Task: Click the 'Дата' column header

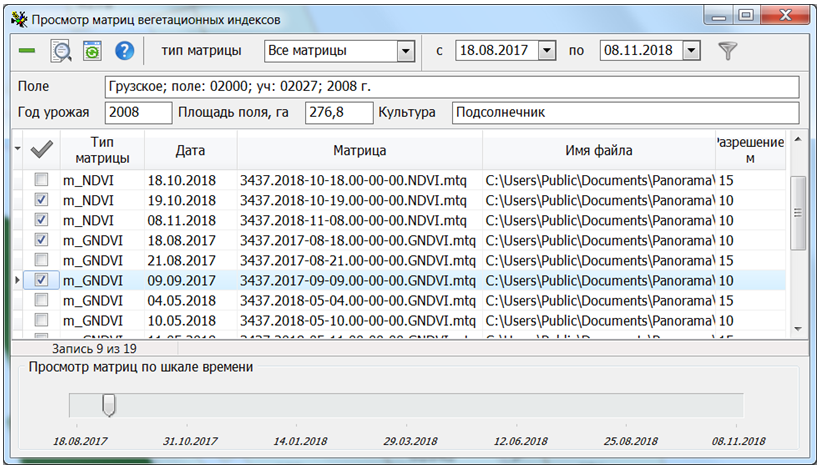Action: click(190, 151)
